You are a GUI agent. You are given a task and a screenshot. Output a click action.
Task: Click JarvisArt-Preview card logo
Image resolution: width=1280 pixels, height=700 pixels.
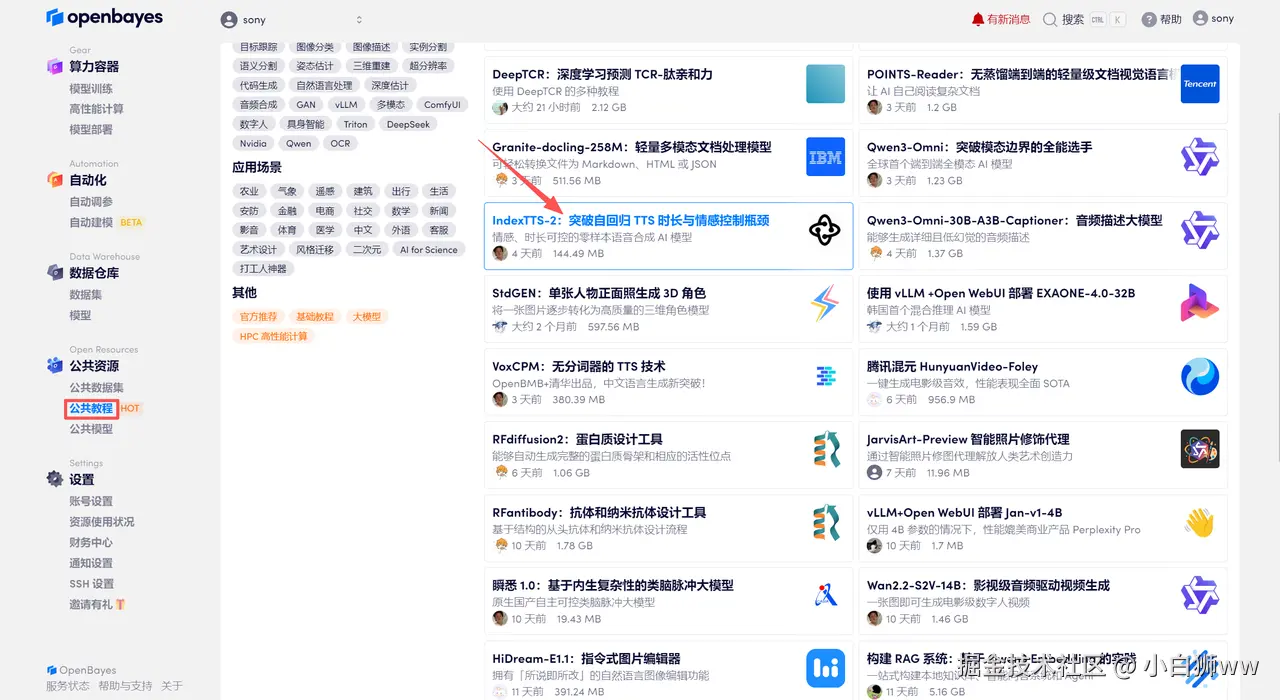click(x=1200, y=450)
